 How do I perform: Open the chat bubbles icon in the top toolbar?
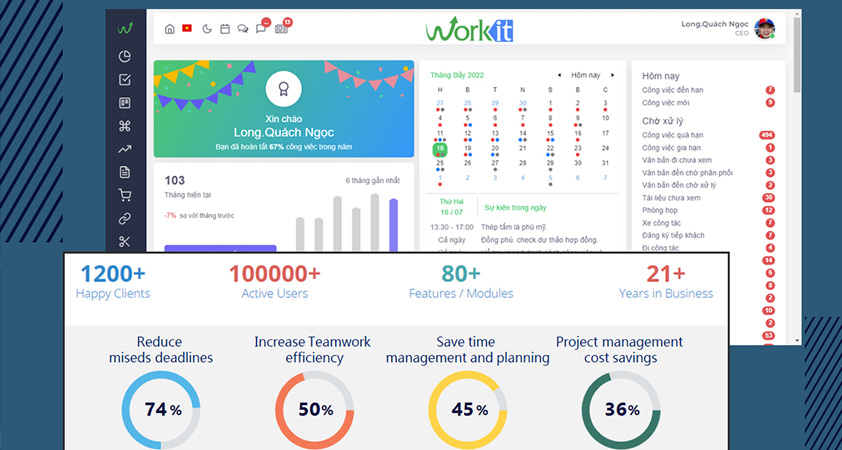[x=243, y=29]
